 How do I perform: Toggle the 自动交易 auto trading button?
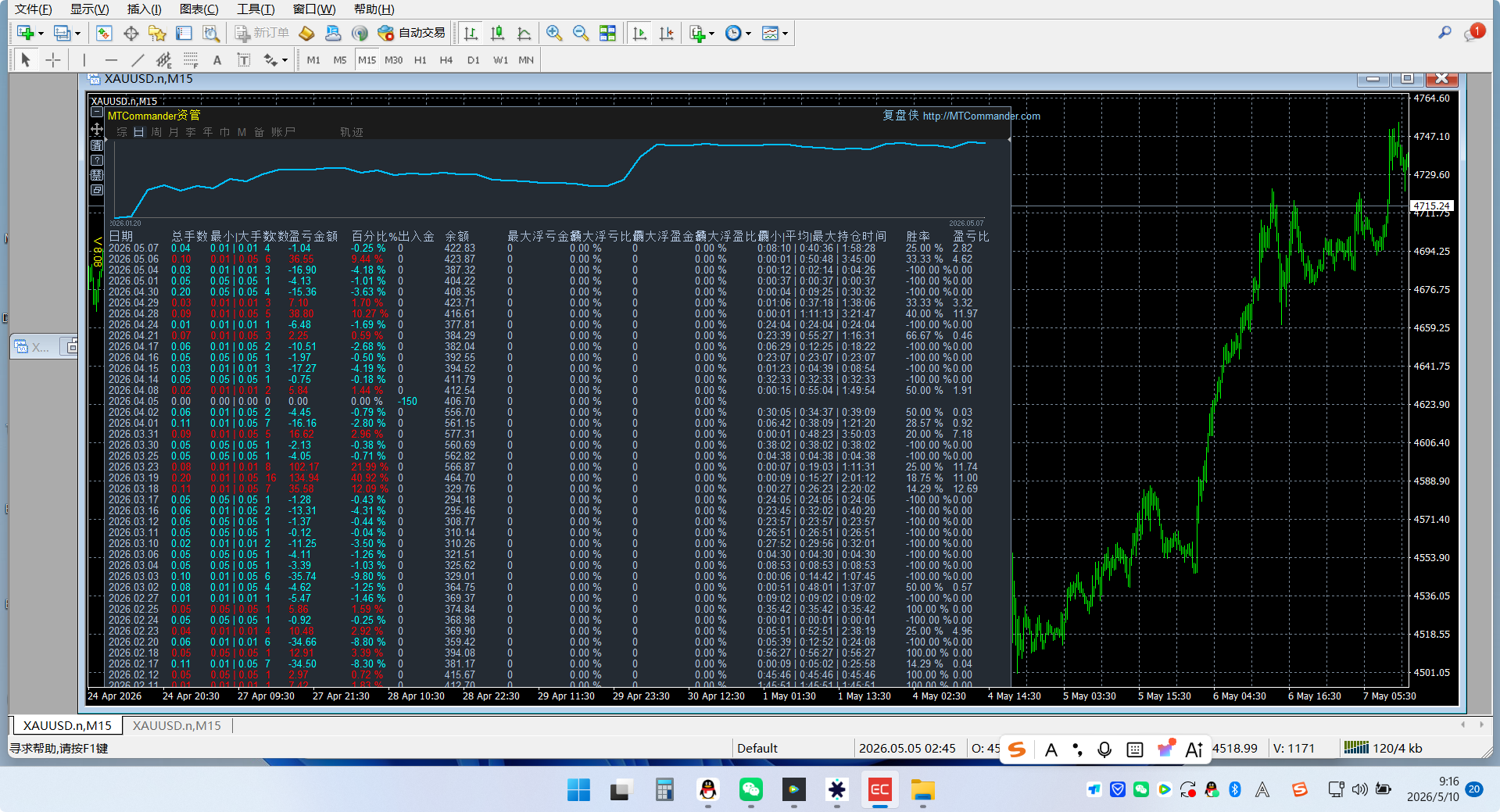coord(411,33)
